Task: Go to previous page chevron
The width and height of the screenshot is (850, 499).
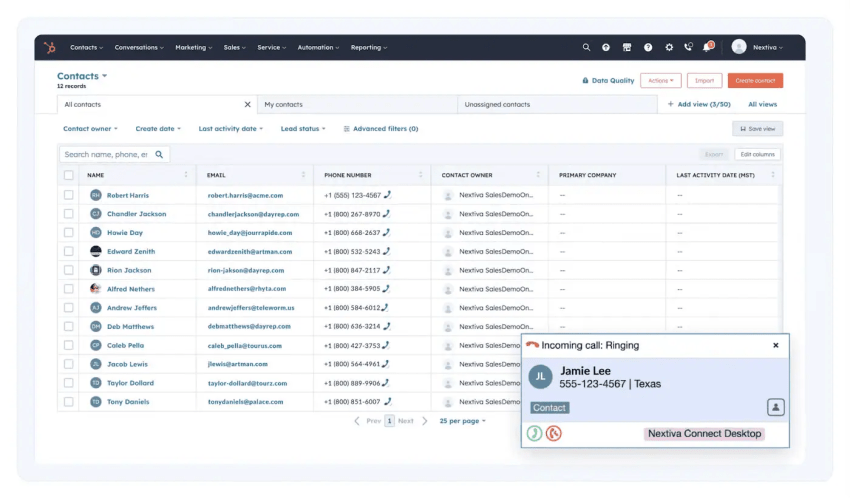Action: click(x=357, y=421)
